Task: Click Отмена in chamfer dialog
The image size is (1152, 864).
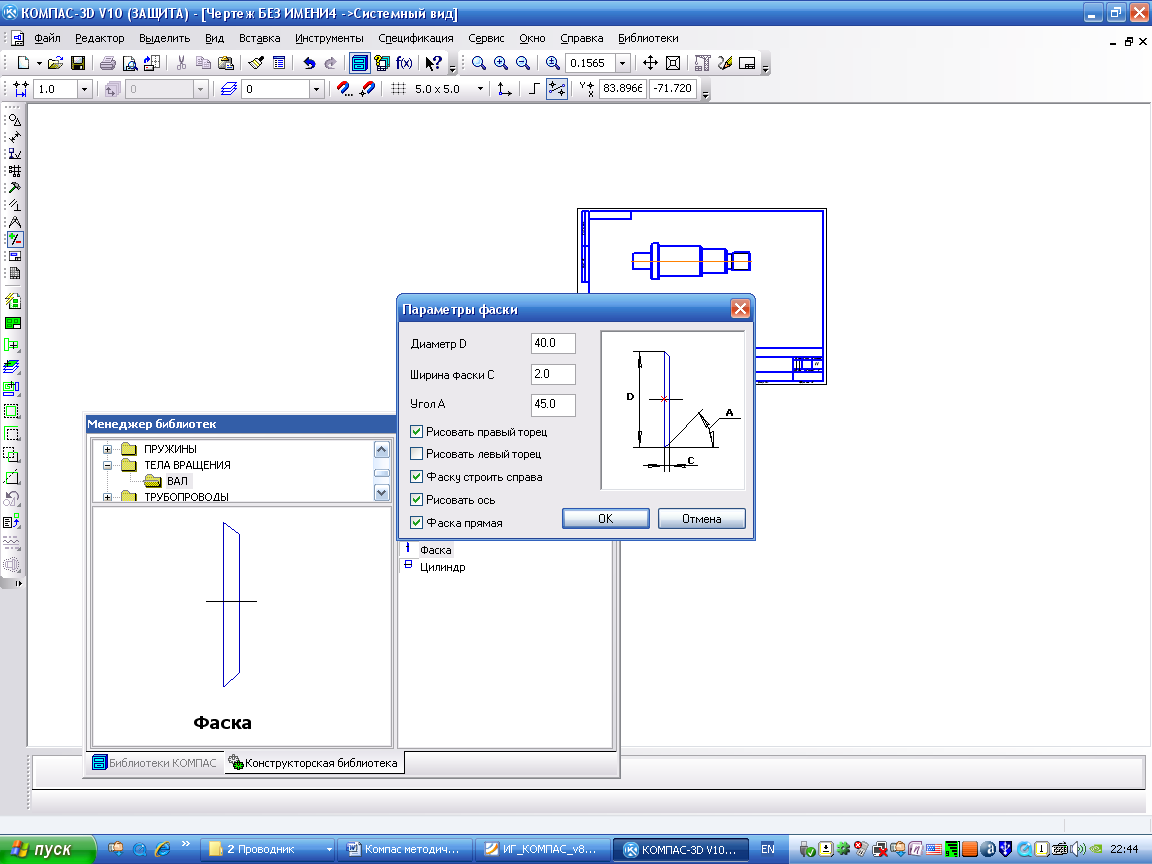Action: coord(702,519)
